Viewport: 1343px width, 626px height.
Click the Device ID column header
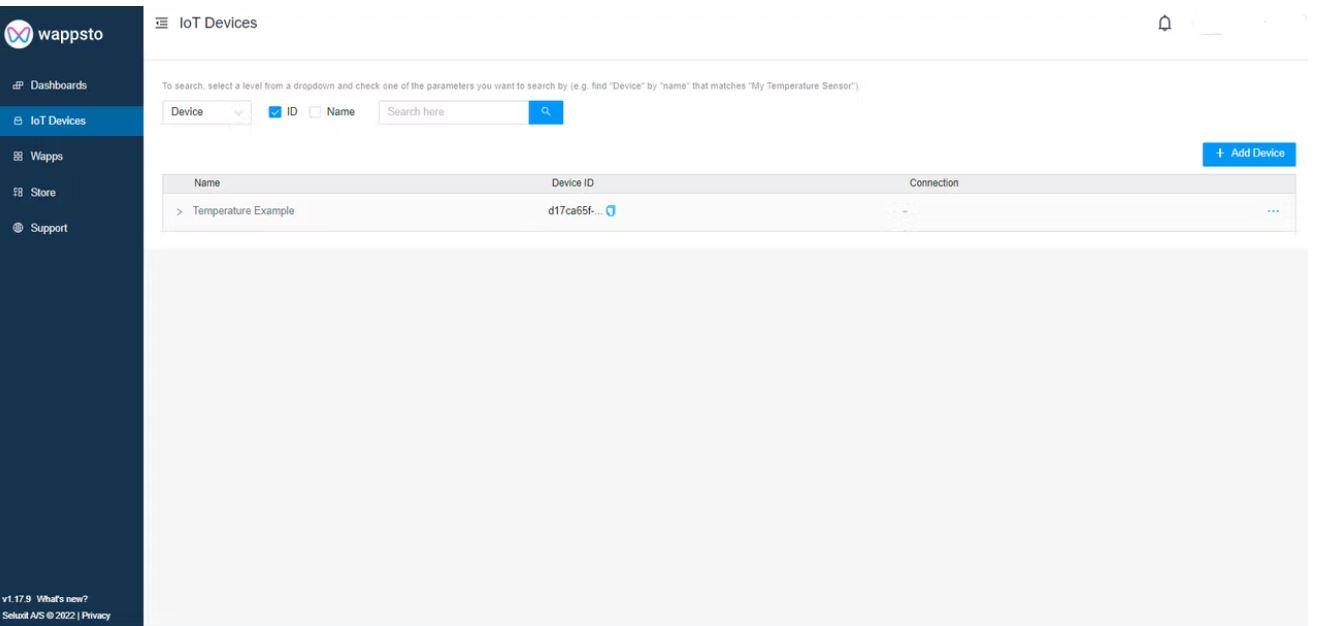coord(573,183)
